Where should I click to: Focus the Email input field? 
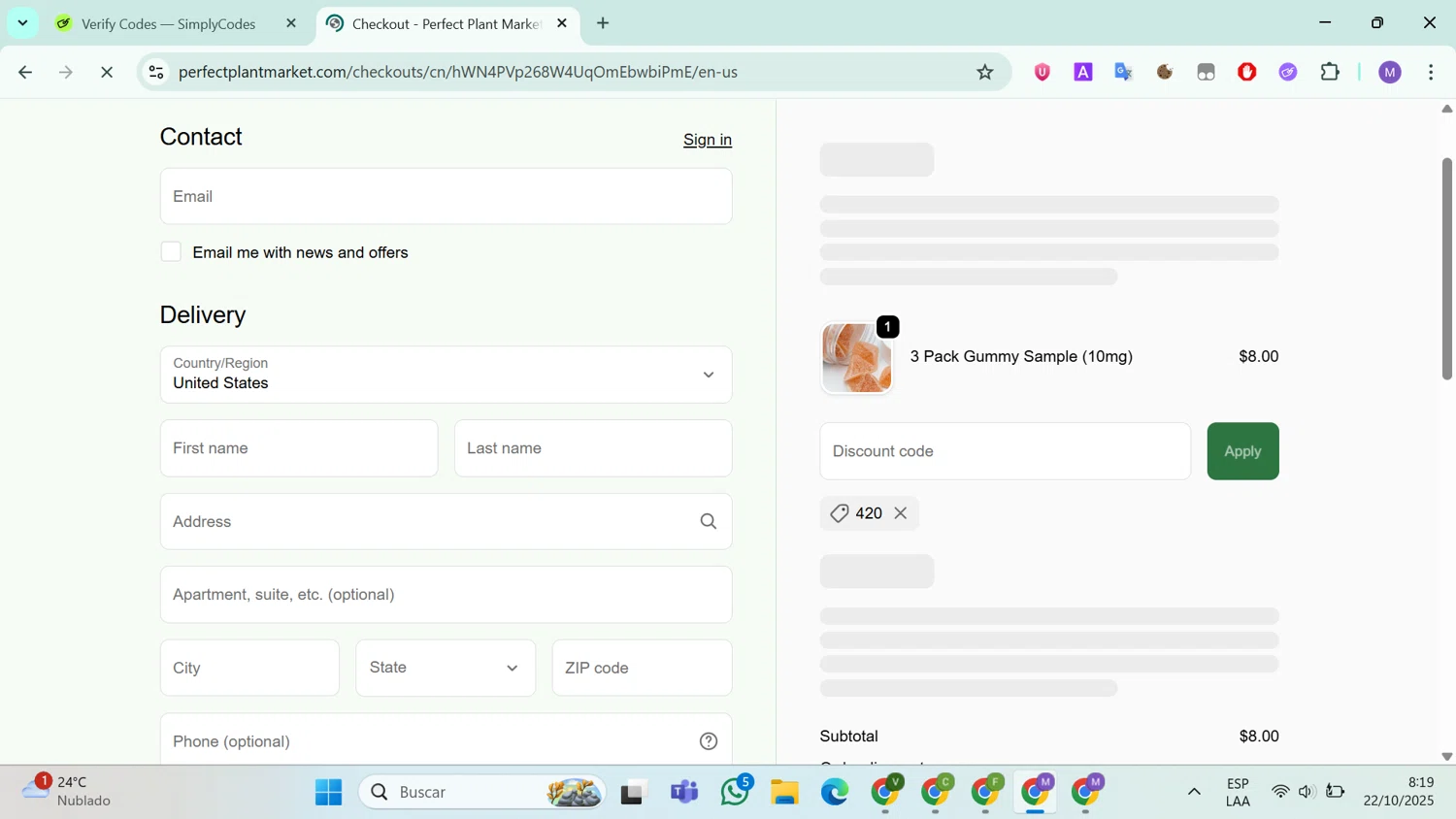446,196
